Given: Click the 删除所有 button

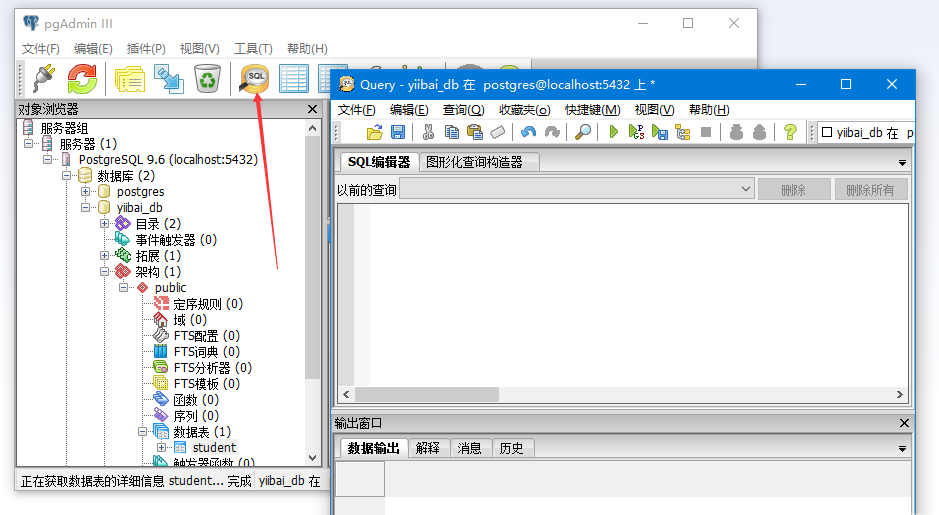Looking at the screenshot, I should (870, 190).
